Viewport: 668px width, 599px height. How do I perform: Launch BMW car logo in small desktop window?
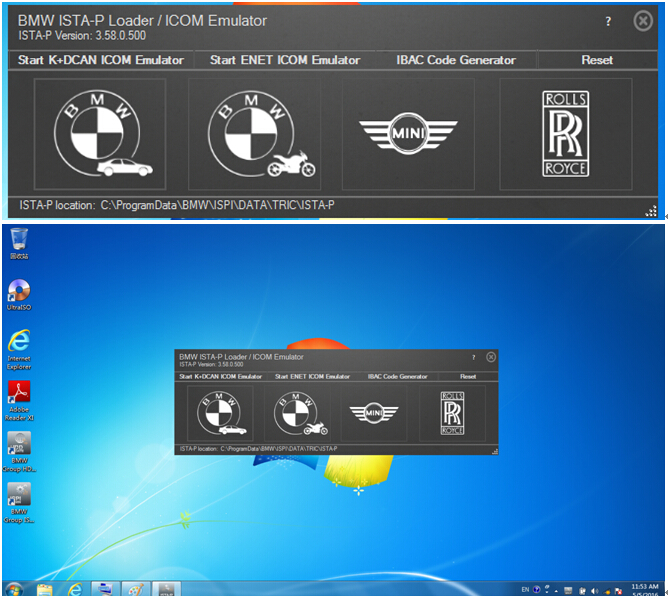[x=220, y=413]
